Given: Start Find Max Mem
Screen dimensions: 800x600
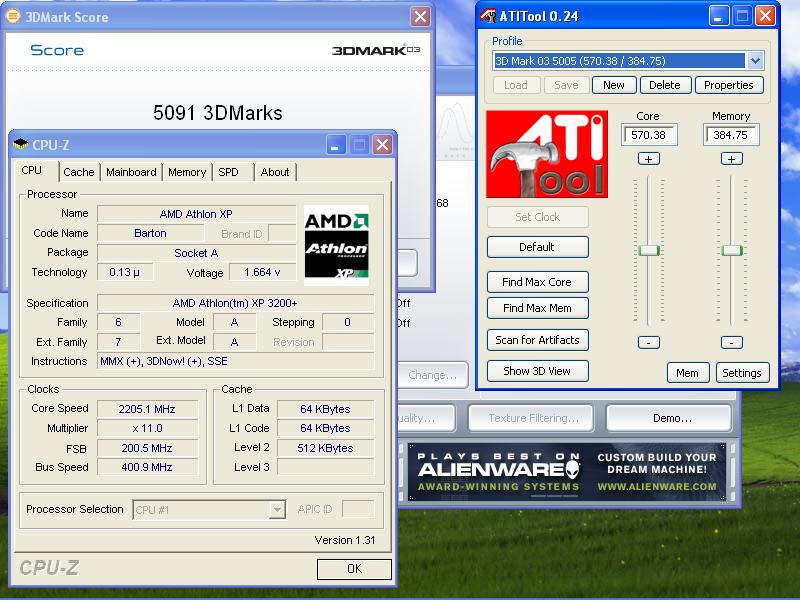Looking at the screenshot, I should click(x=537, y=308).
